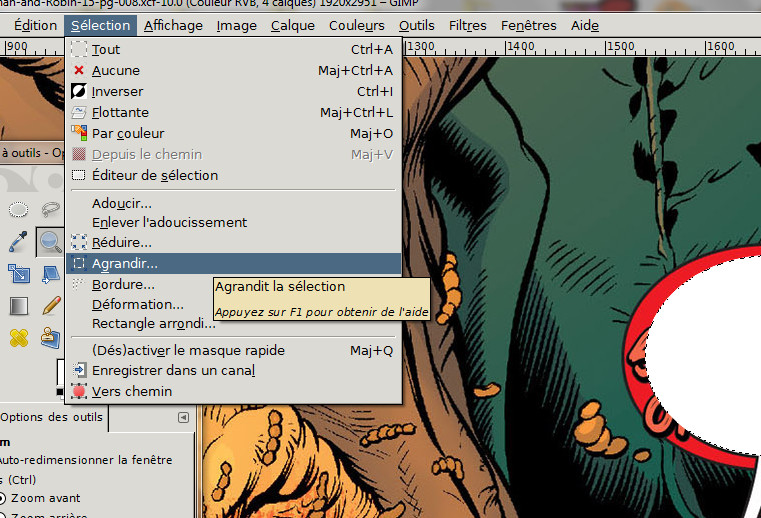Open the Calque menu
Screen dimensions: 761x518
point(293,25)
